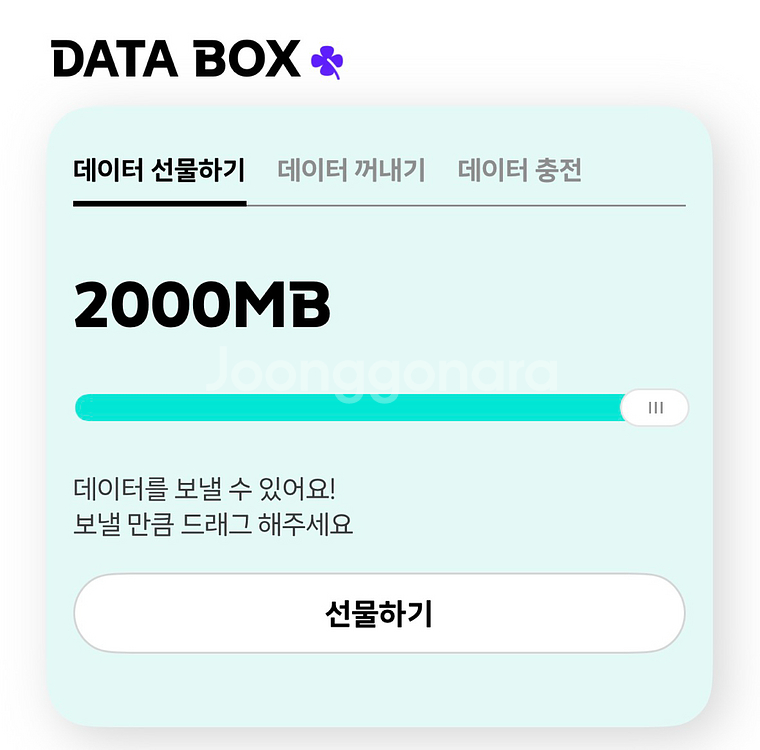Click the left end of the data slider

point(82,408)
